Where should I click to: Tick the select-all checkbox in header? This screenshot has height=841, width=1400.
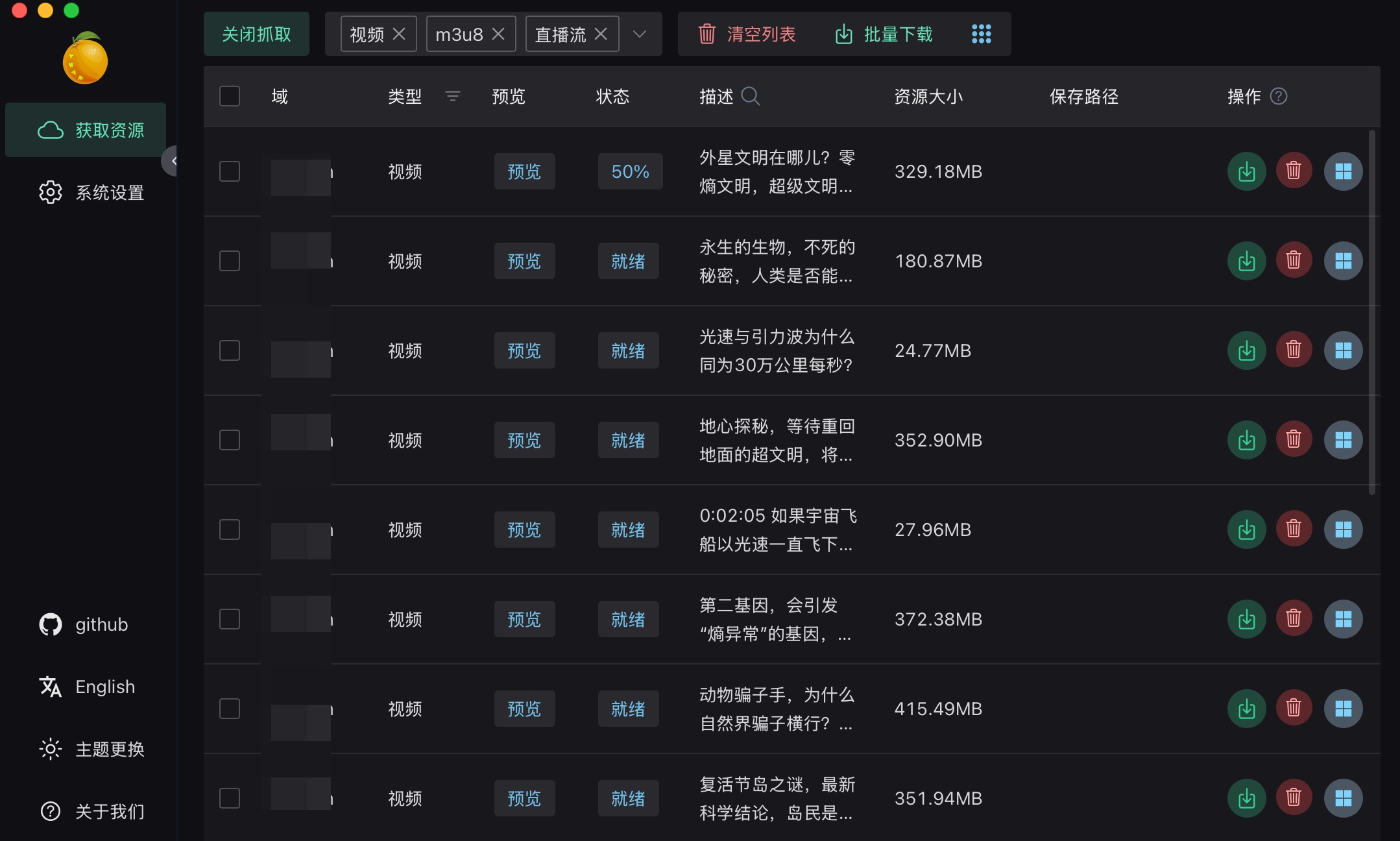(x=230, y=96)
